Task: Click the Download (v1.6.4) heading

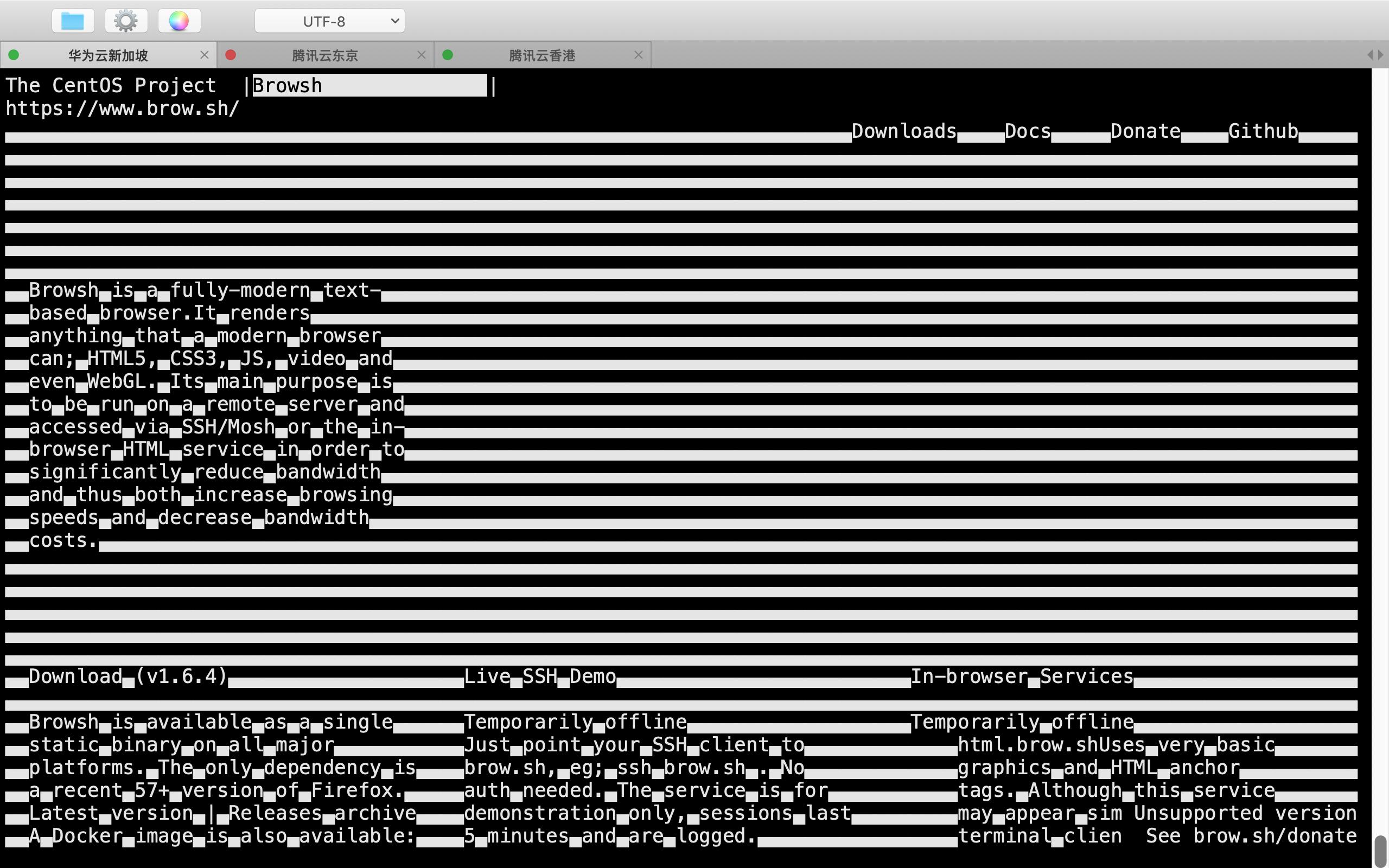Action: coord(128,677)
